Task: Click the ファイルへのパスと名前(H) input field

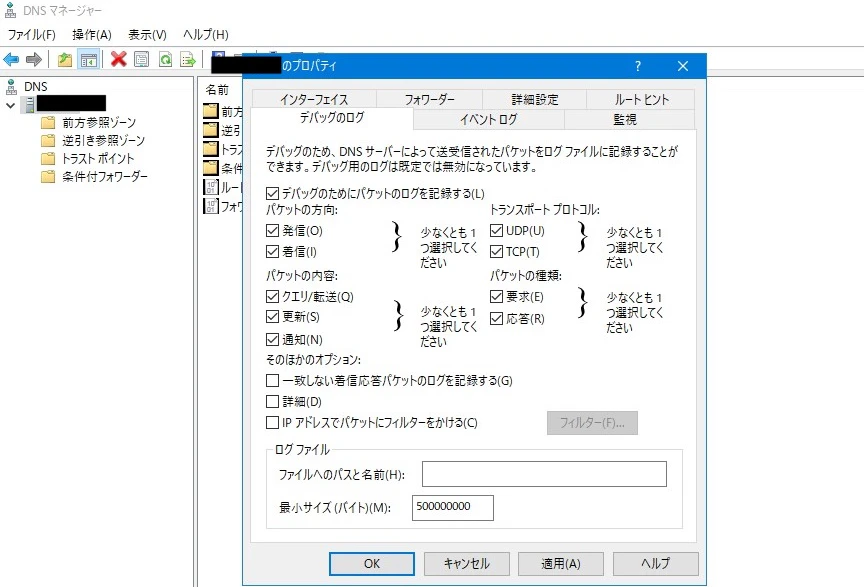Action: pyautogui.click(x=544, y=474)
